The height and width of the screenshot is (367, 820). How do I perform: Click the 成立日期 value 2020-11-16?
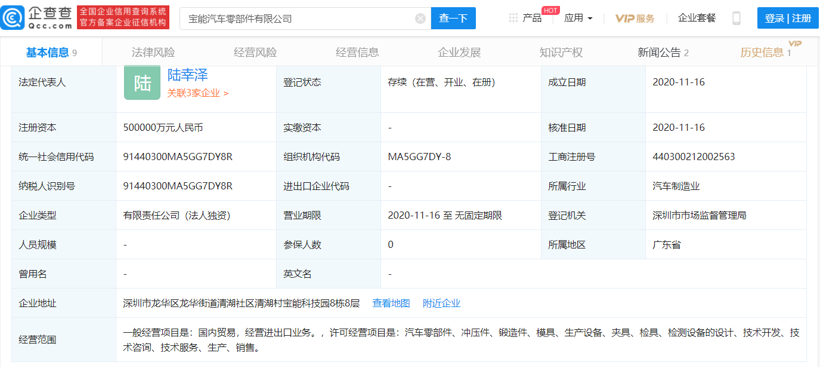click(x=679, y=82)
